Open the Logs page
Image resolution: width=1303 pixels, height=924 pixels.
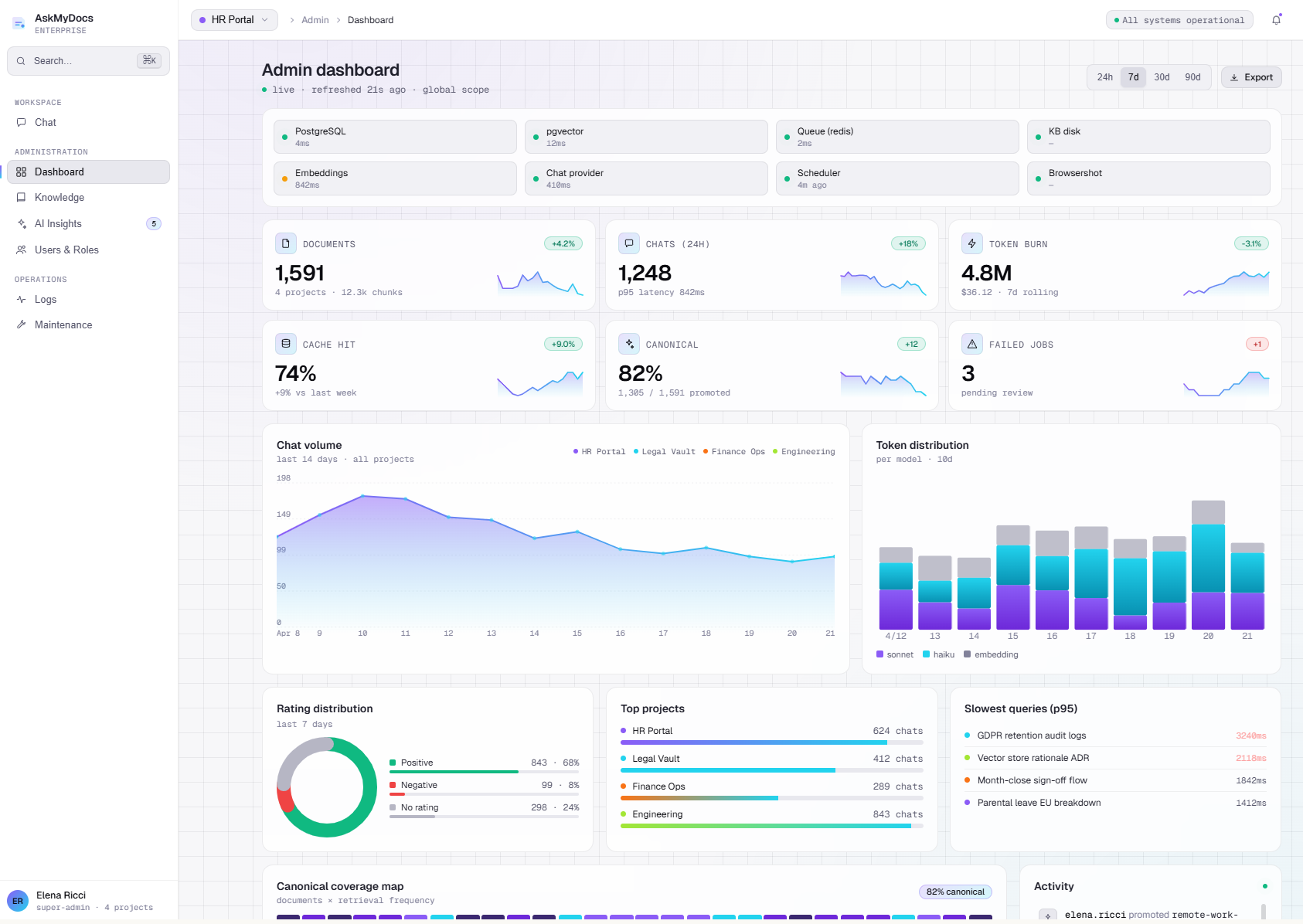coord(88,299)
